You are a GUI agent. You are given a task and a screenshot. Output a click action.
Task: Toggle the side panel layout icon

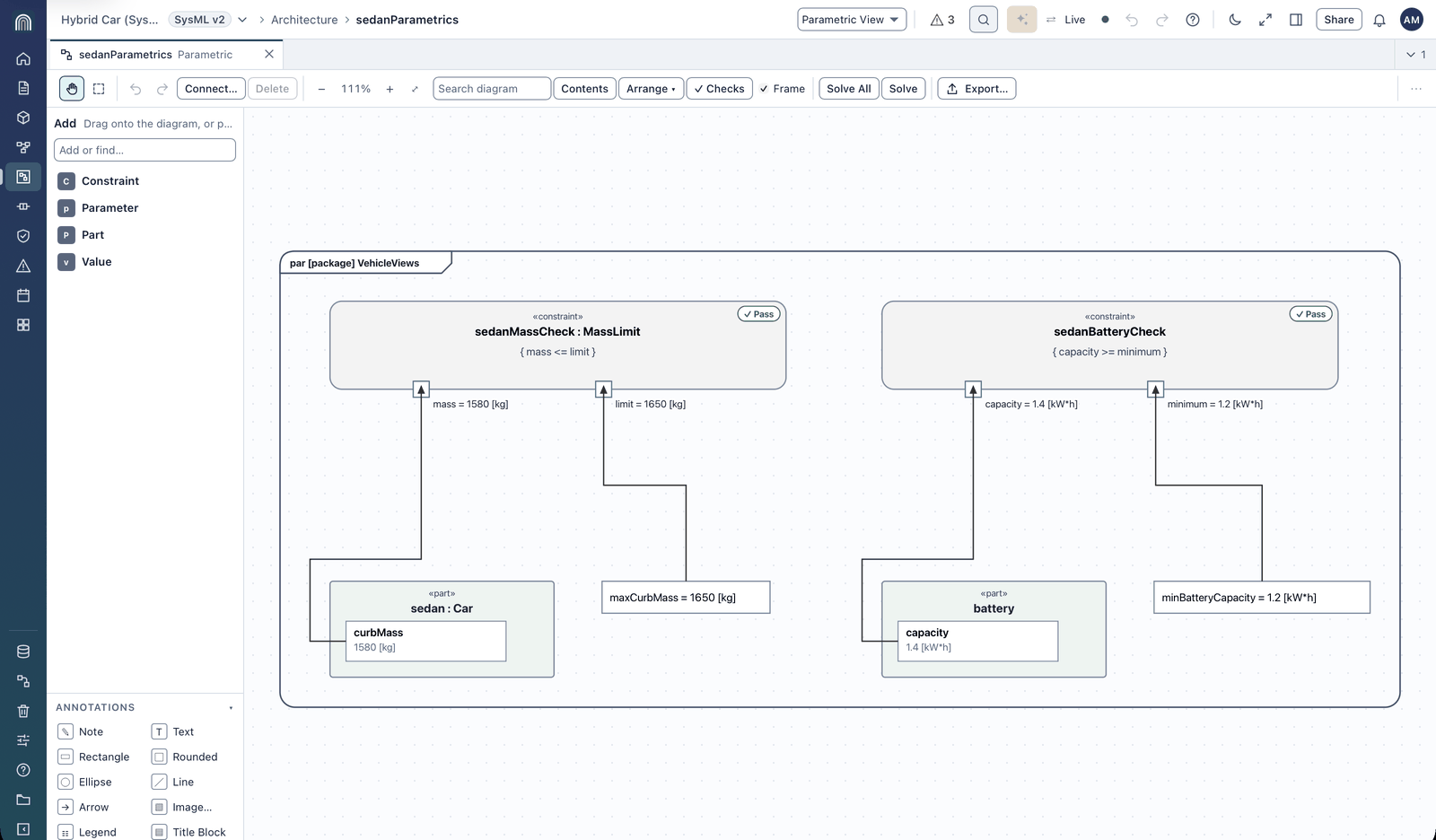coord(1296,20)
